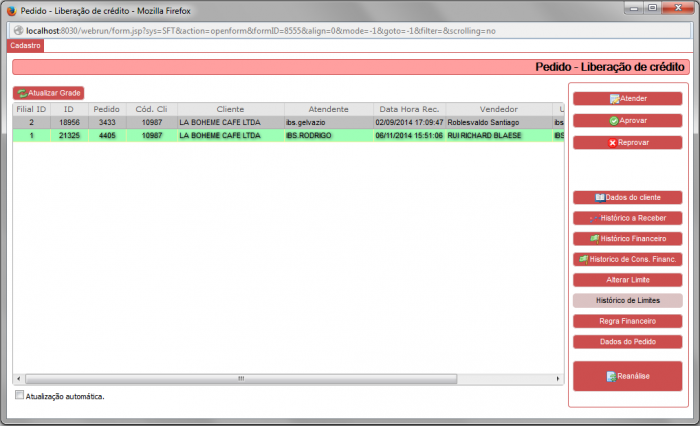Click Pedido cell 3433
700x426 pixels.
tap(107, 122)
